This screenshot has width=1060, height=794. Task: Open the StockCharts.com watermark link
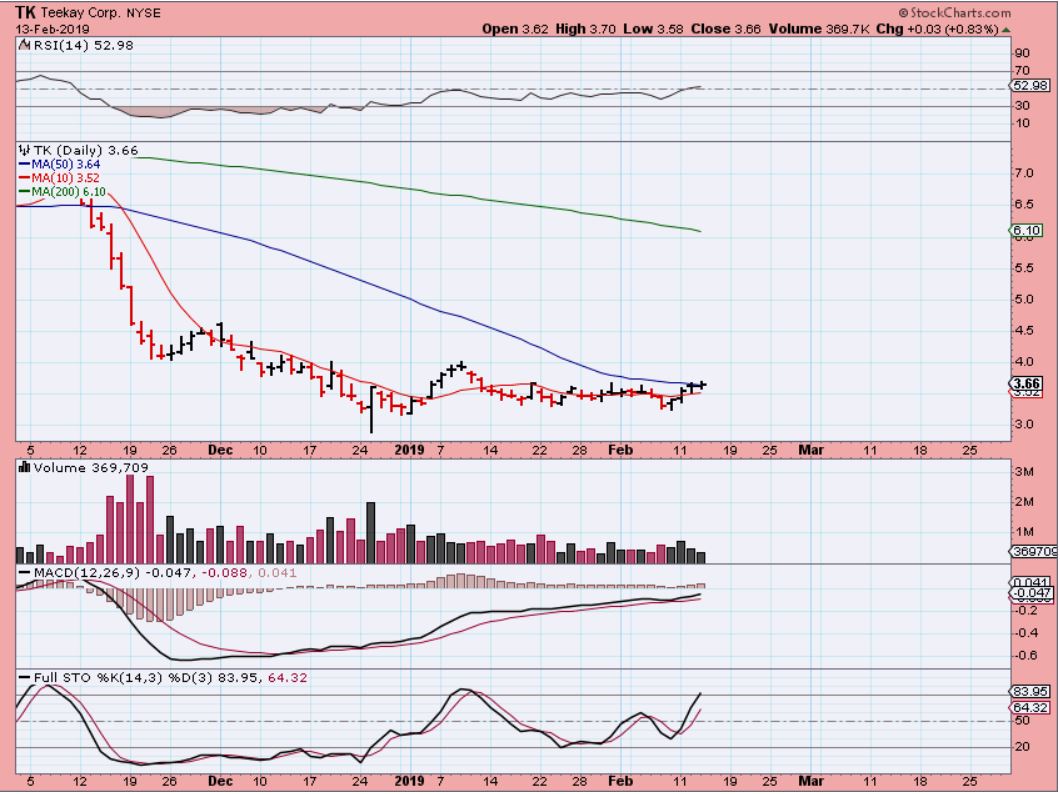pos(954,13)
